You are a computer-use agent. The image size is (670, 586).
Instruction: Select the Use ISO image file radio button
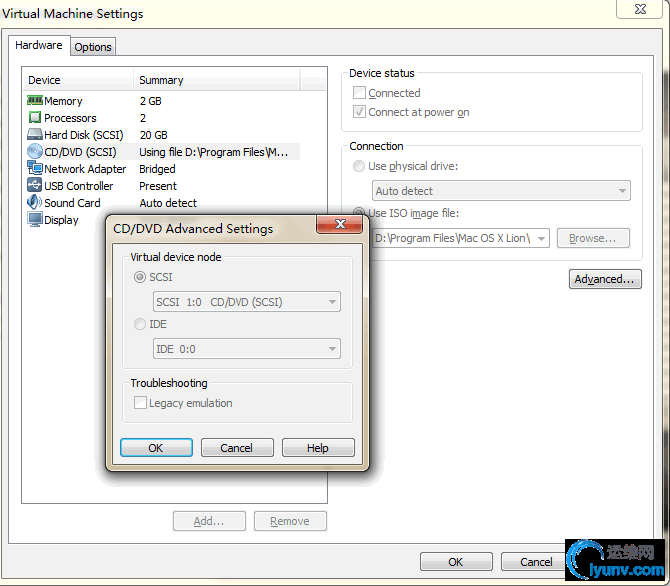pos(359,212)
